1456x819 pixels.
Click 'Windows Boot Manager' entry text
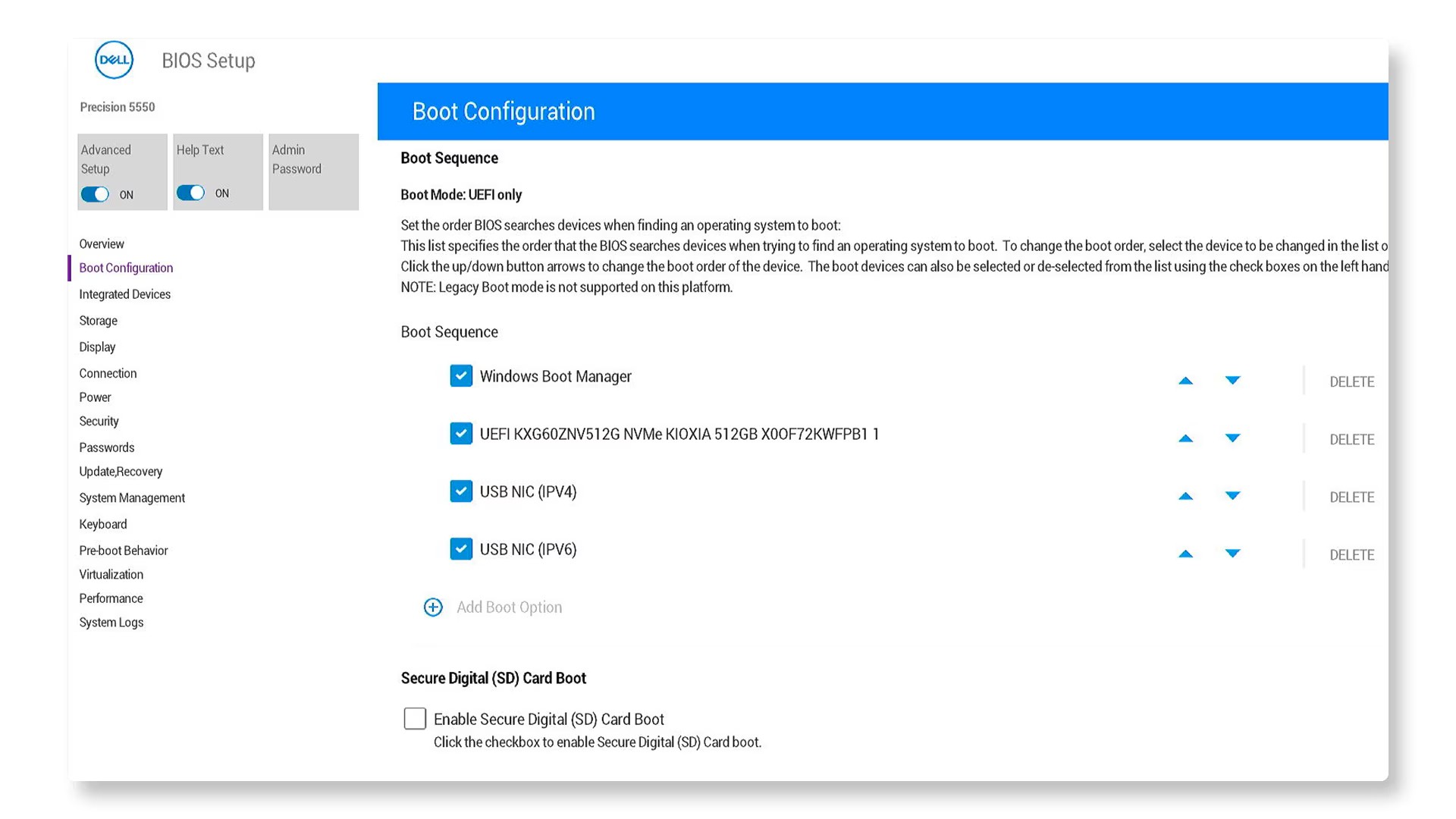555,376
